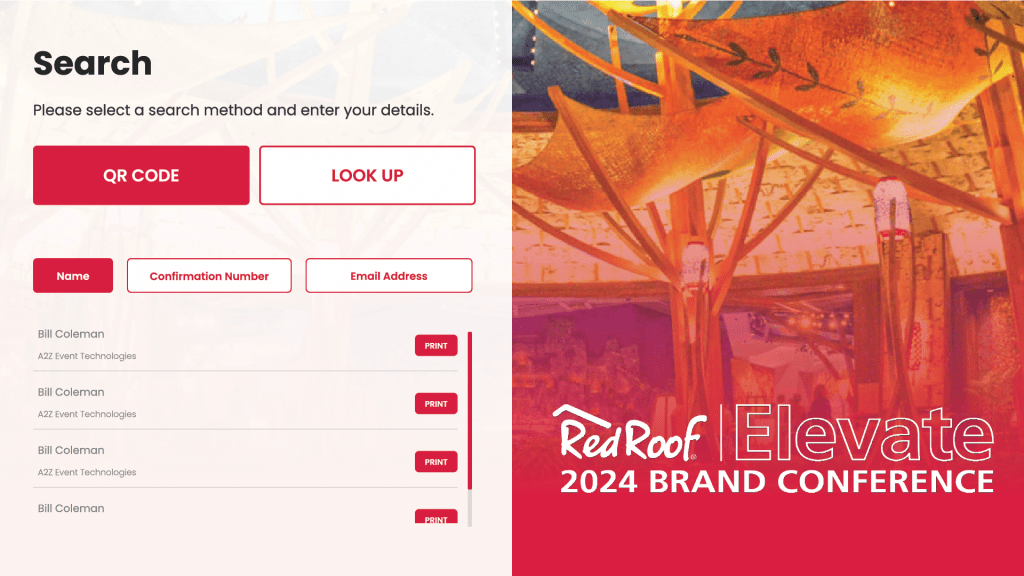The image size is (1024, 576).
Task: Select the QR CODE search method
Action: [x=141, y=176]
